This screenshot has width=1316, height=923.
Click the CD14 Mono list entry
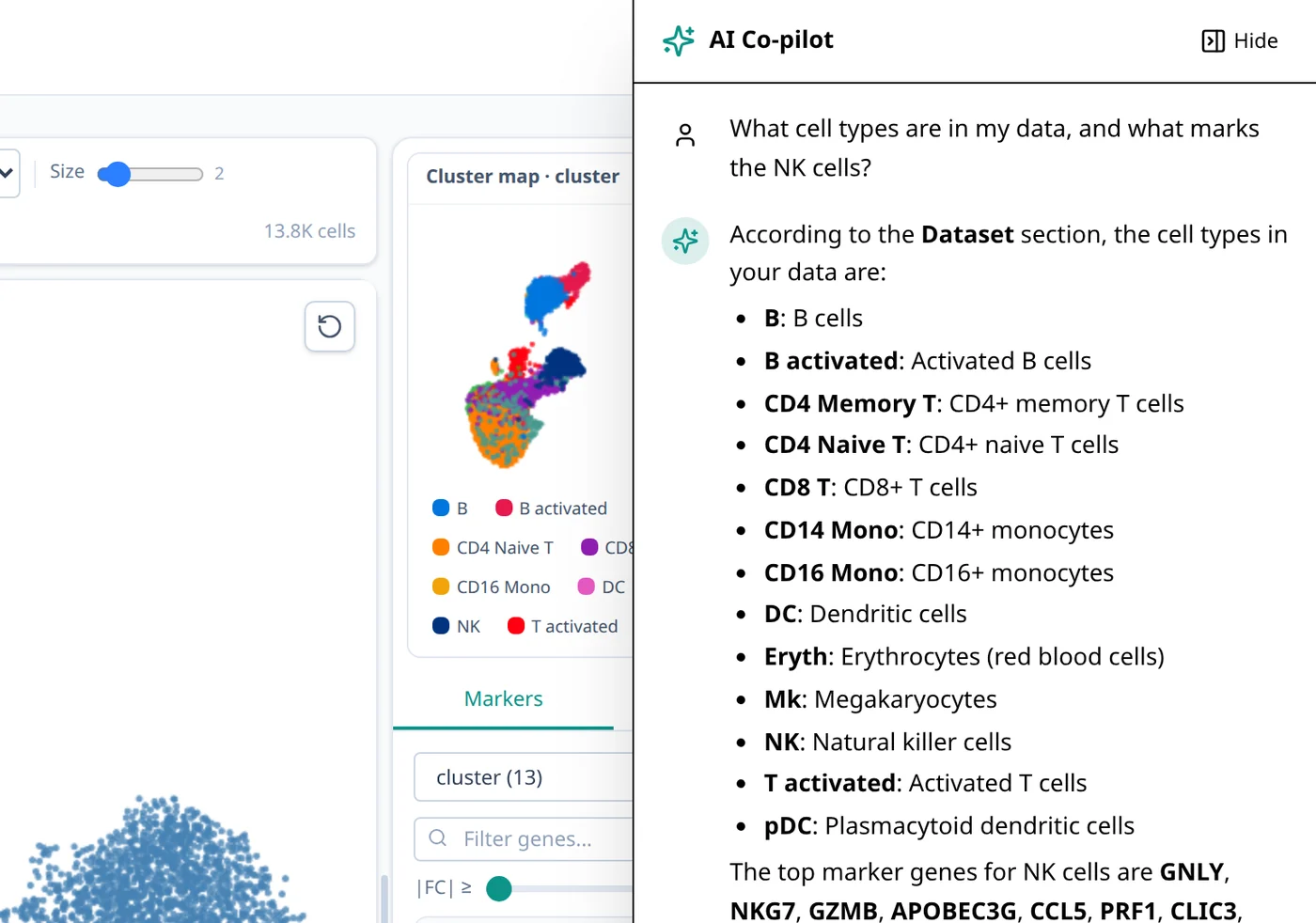coord(938,530)
